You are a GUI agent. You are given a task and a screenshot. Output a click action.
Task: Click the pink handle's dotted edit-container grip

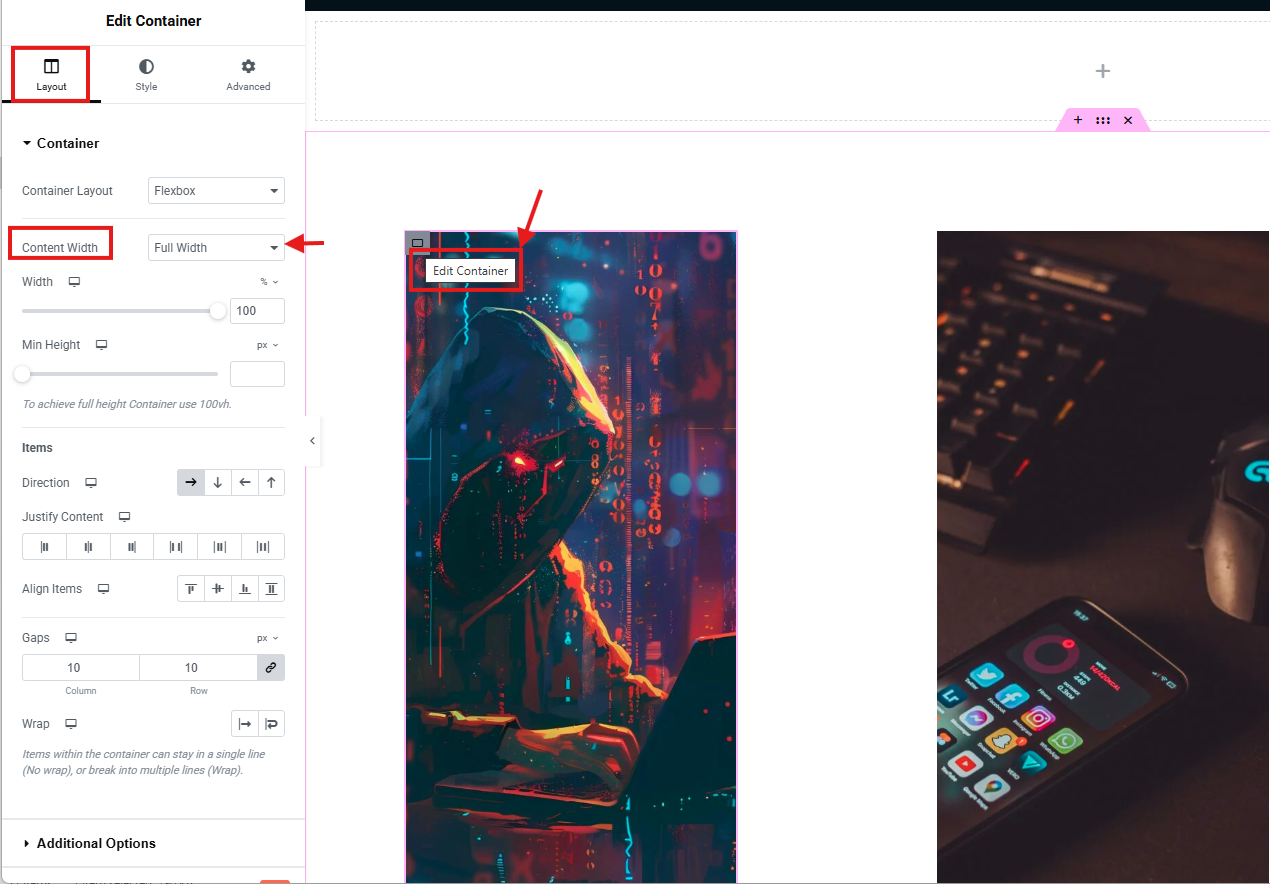(1103, 120)
